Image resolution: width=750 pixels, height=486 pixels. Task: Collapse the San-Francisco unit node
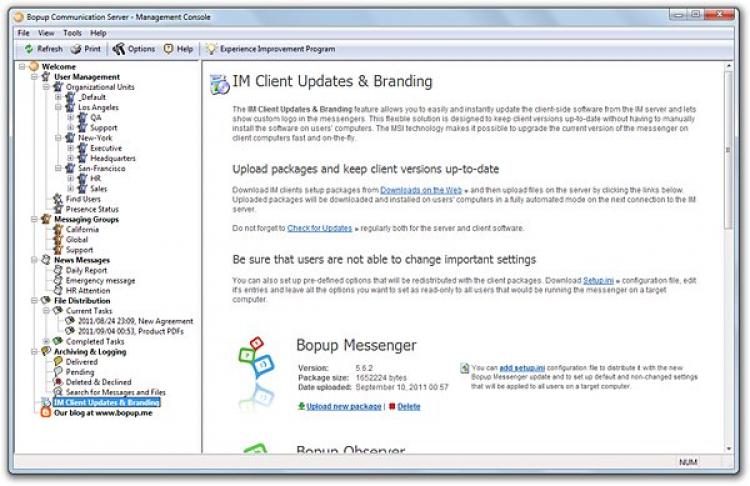pyautogui.click(x=58, y=168)
